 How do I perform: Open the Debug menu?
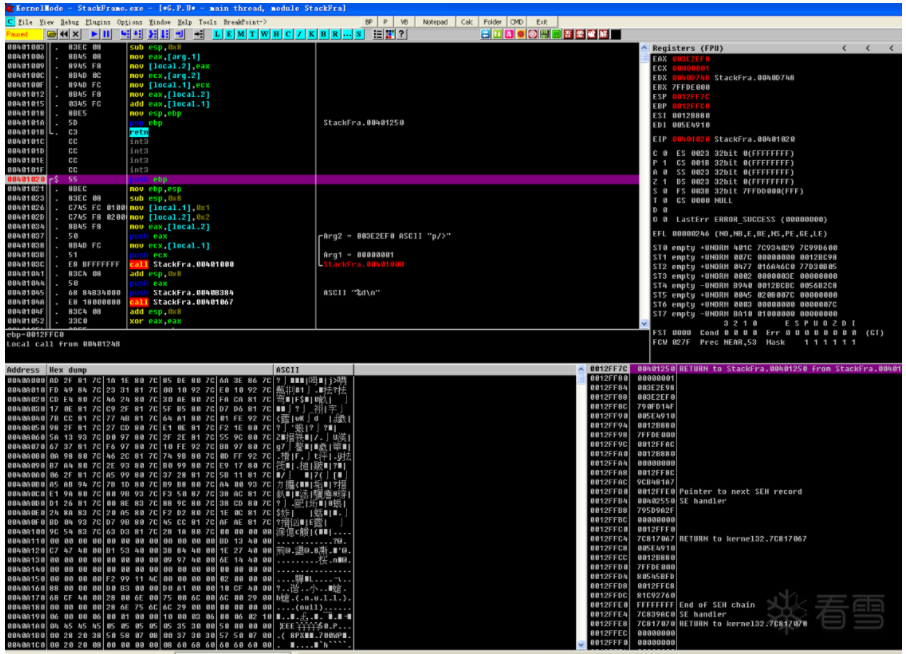click(x=69, y=22)
